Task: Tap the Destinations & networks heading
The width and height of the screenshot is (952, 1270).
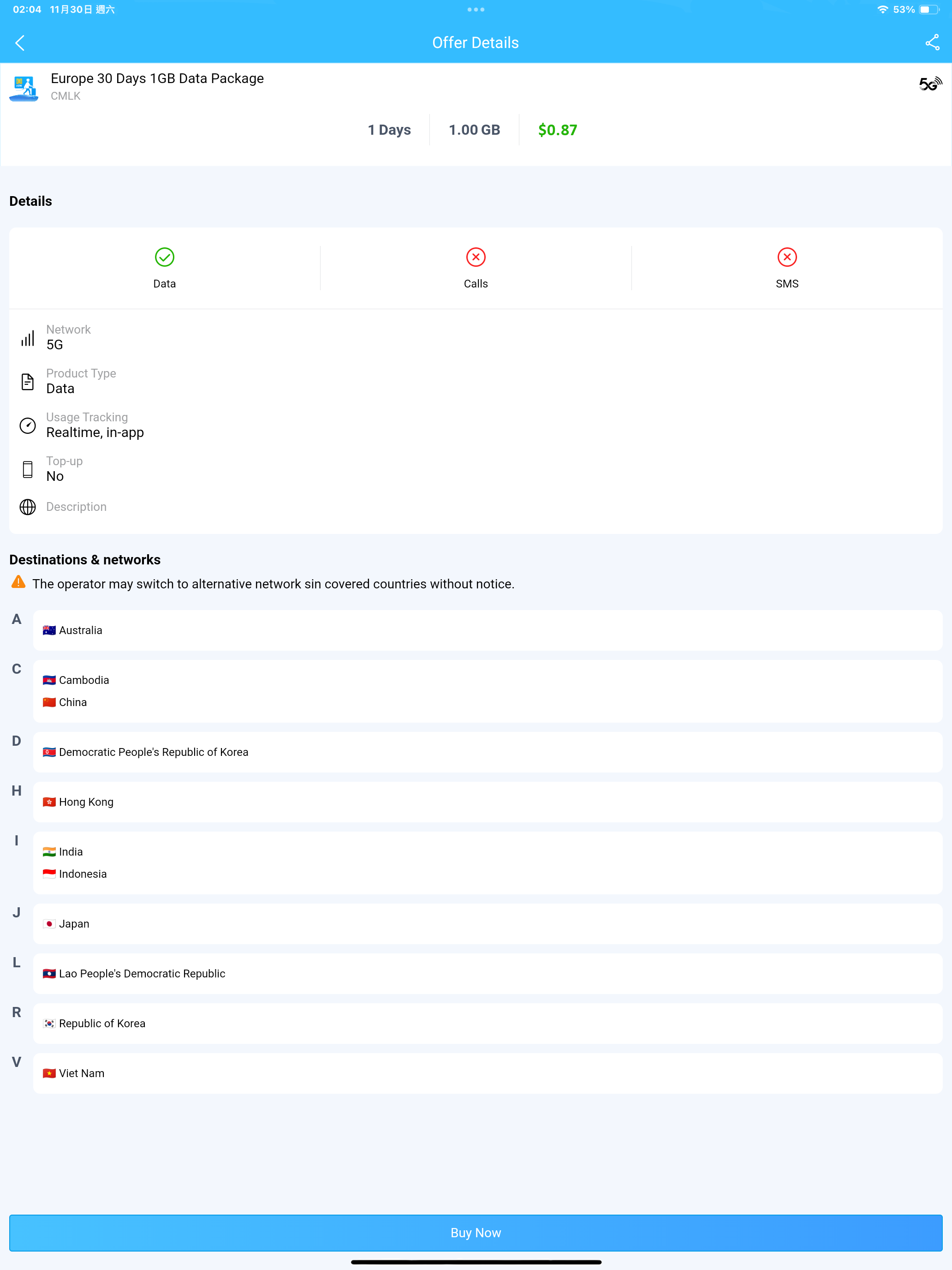Action: click(x=85, y=560)
